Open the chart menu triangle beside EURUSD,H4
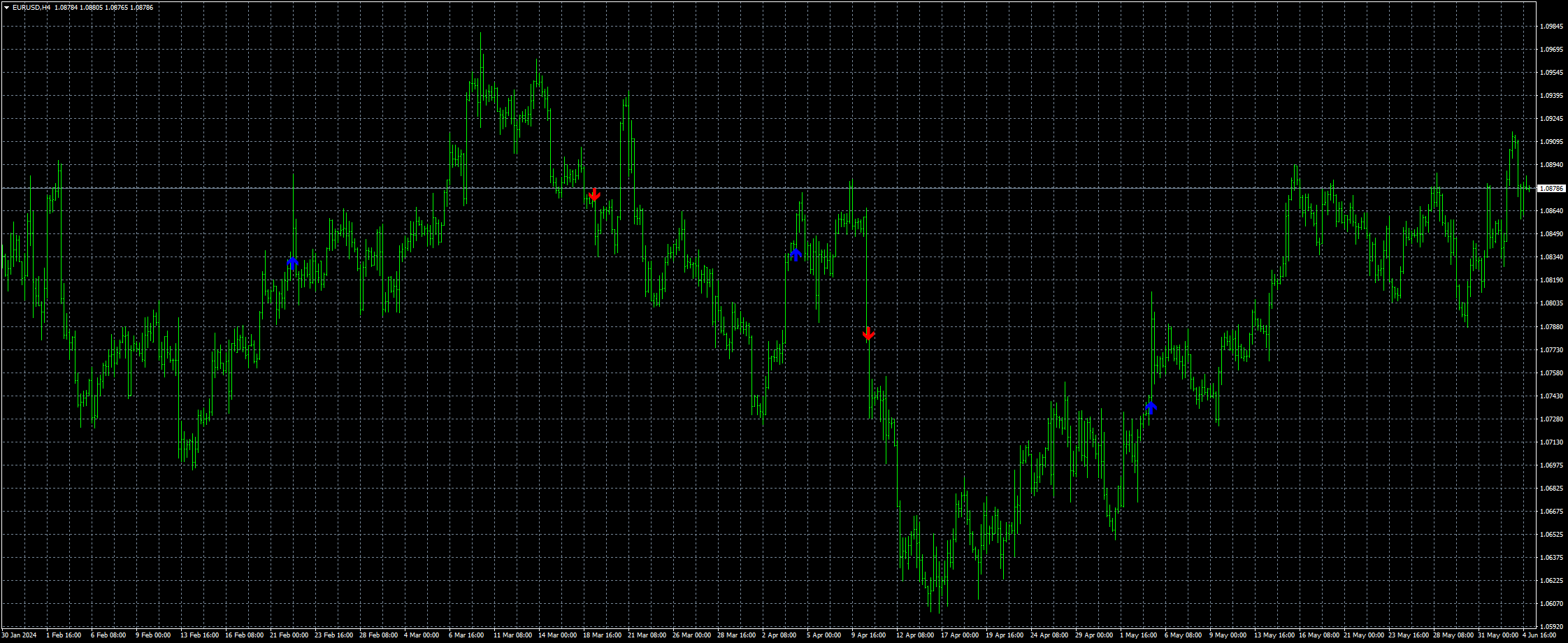 (x=6, y=8)
